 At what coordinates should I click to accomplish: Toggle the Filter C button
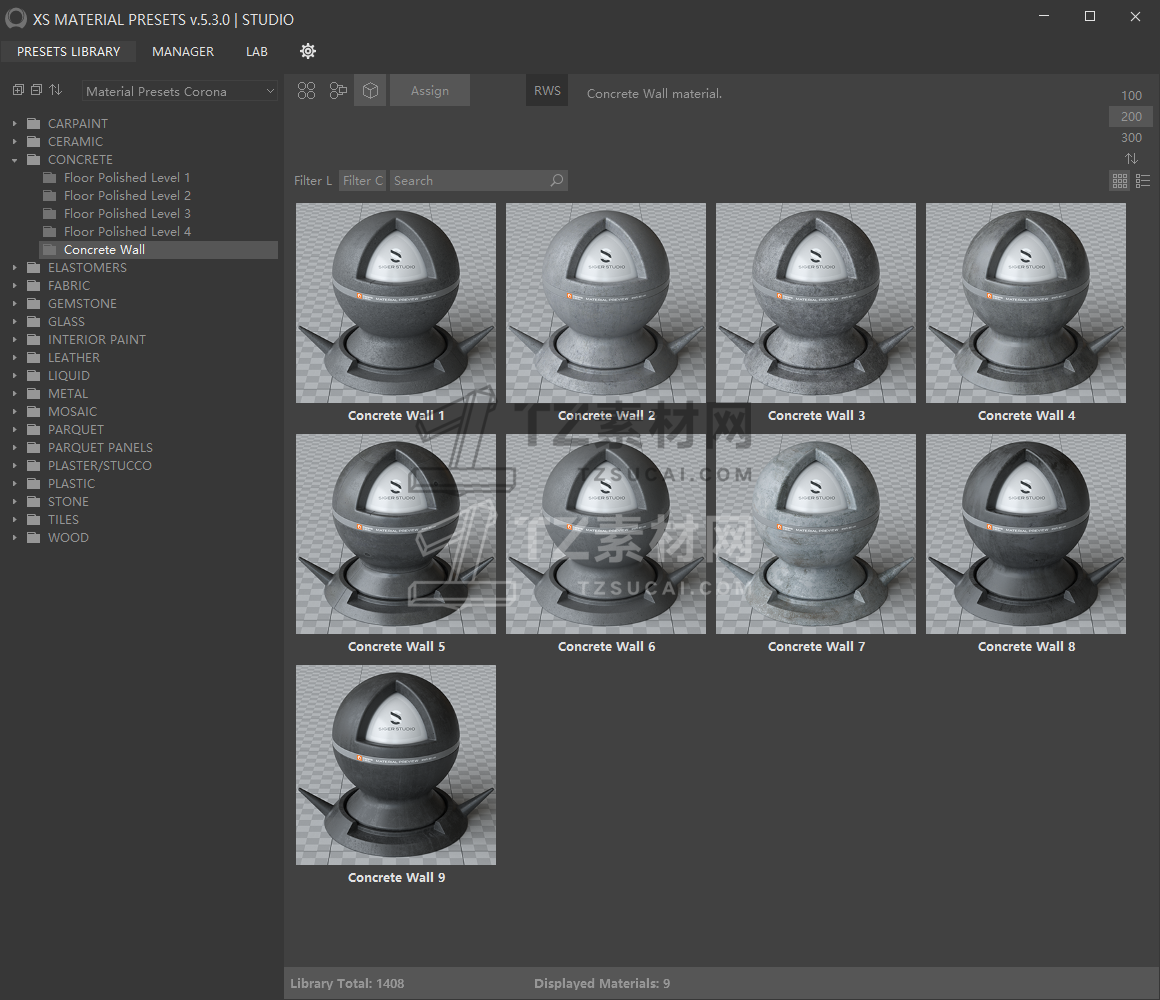tap(363, 181)
